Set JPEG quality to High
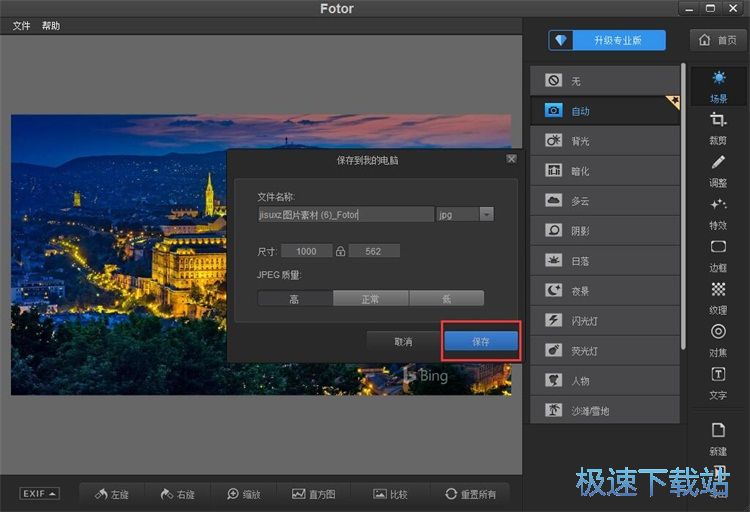This screenshot has width=750, height=512. point(295,298)
